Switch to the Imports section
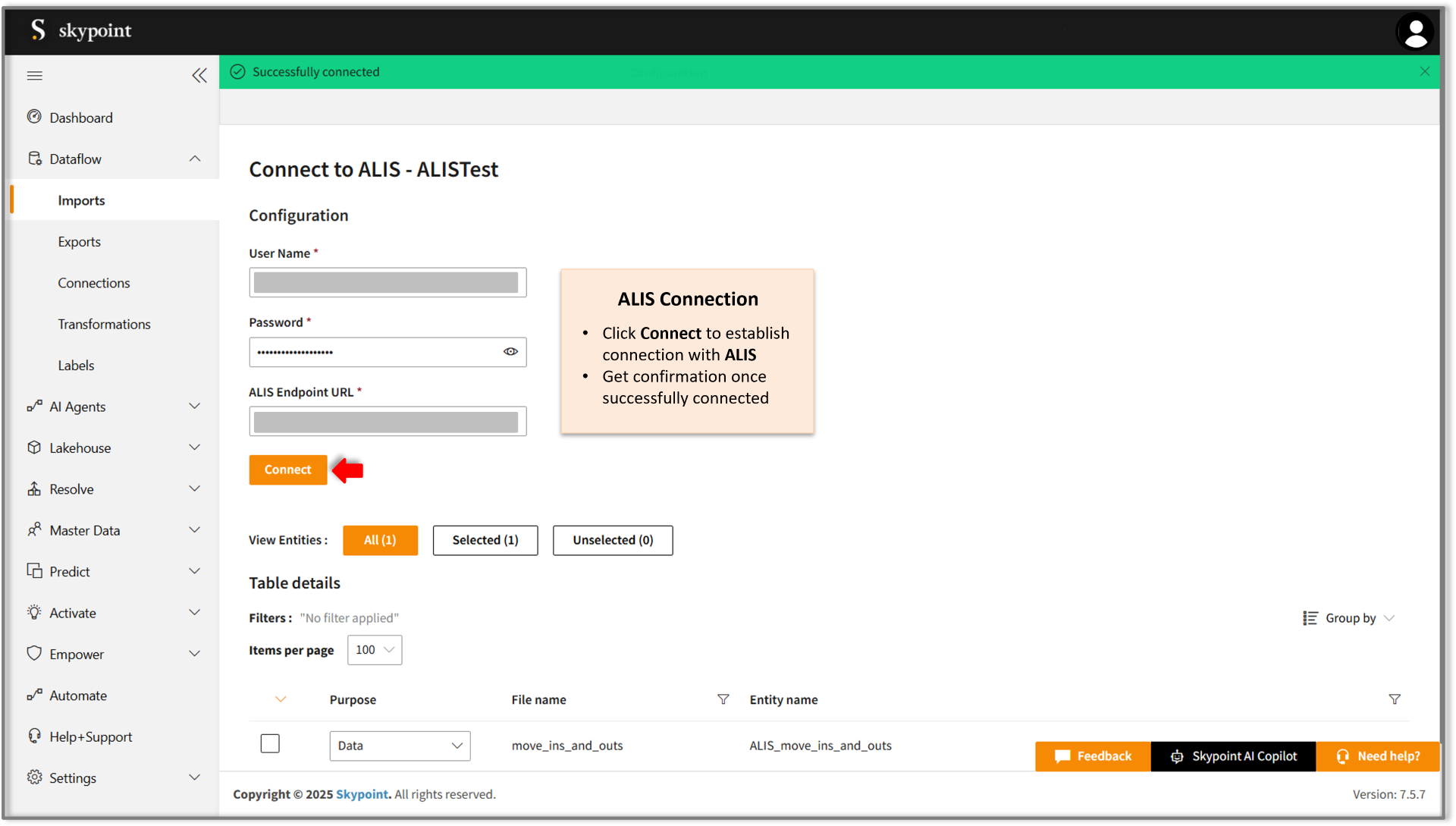Viewport: 1456px width, 826px height. coord(81,200)
